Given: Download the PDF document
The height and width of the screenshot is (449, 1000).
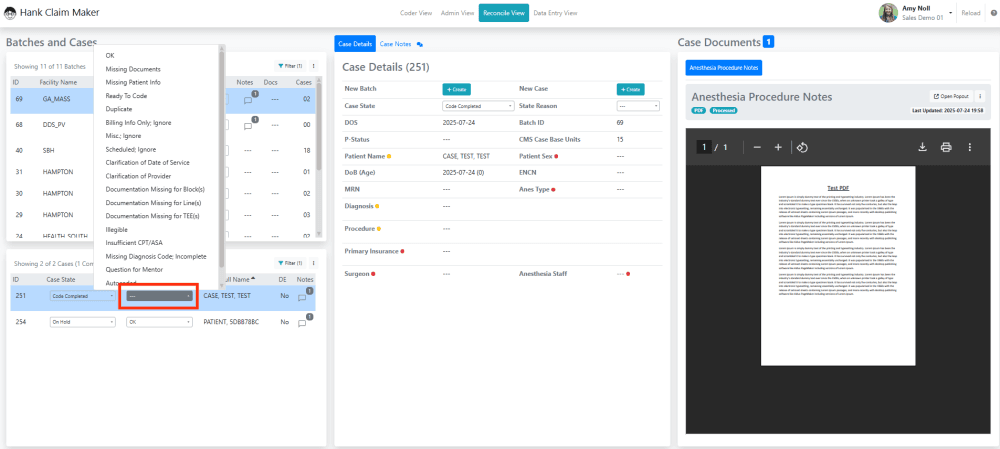Looking at the screenshot, I should [x=922, y=147].
